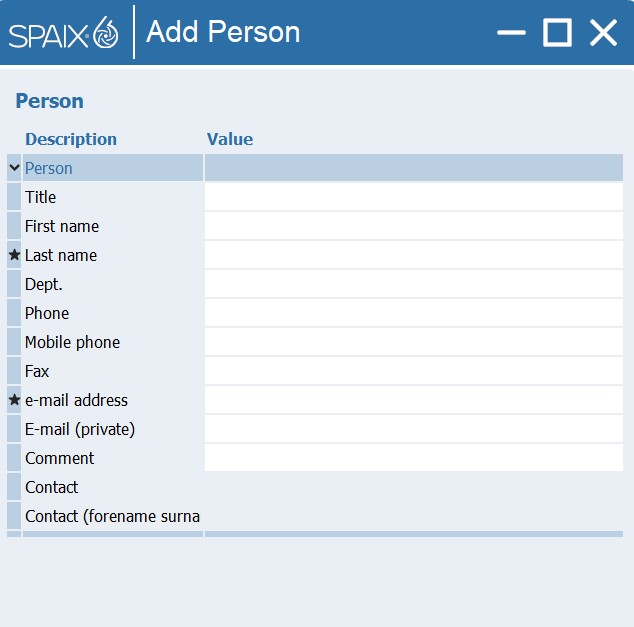Focus the Fax value field
The width and height of the screenshot is (634, 627).
pos(414,371)
